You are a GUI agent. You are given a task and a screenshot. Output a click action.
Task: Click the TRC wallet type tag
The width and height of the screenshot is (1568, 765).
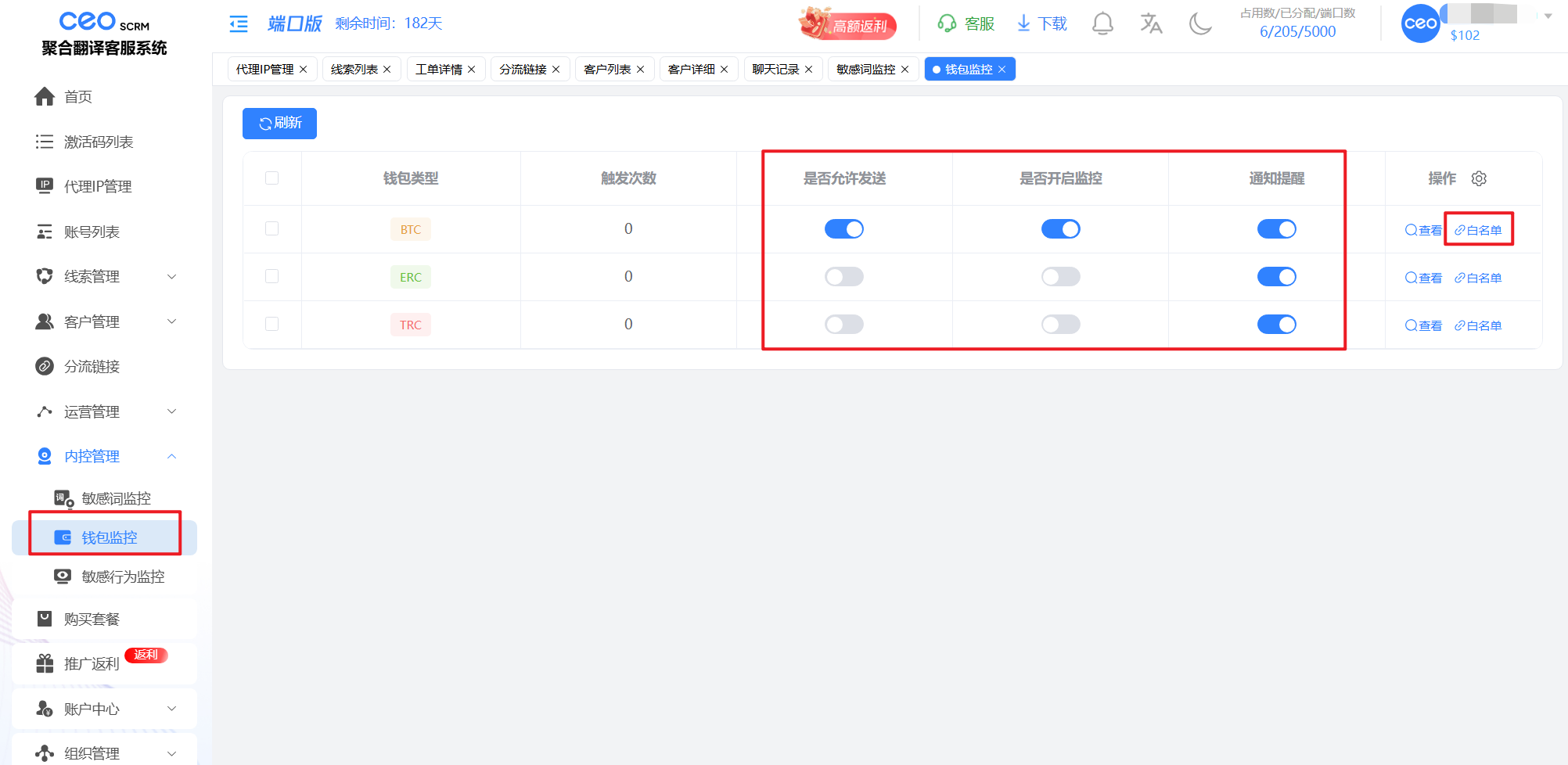click(x=411, y=325)
